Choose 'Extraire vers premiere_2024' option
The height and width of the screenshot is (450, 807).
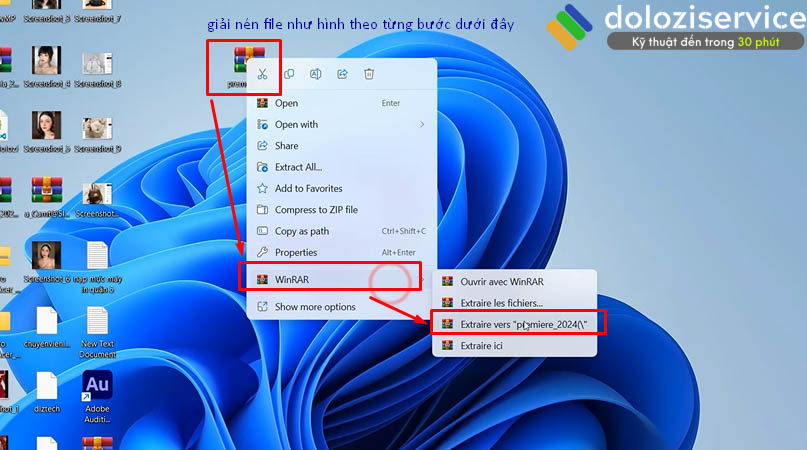click(x=515, y=324)
